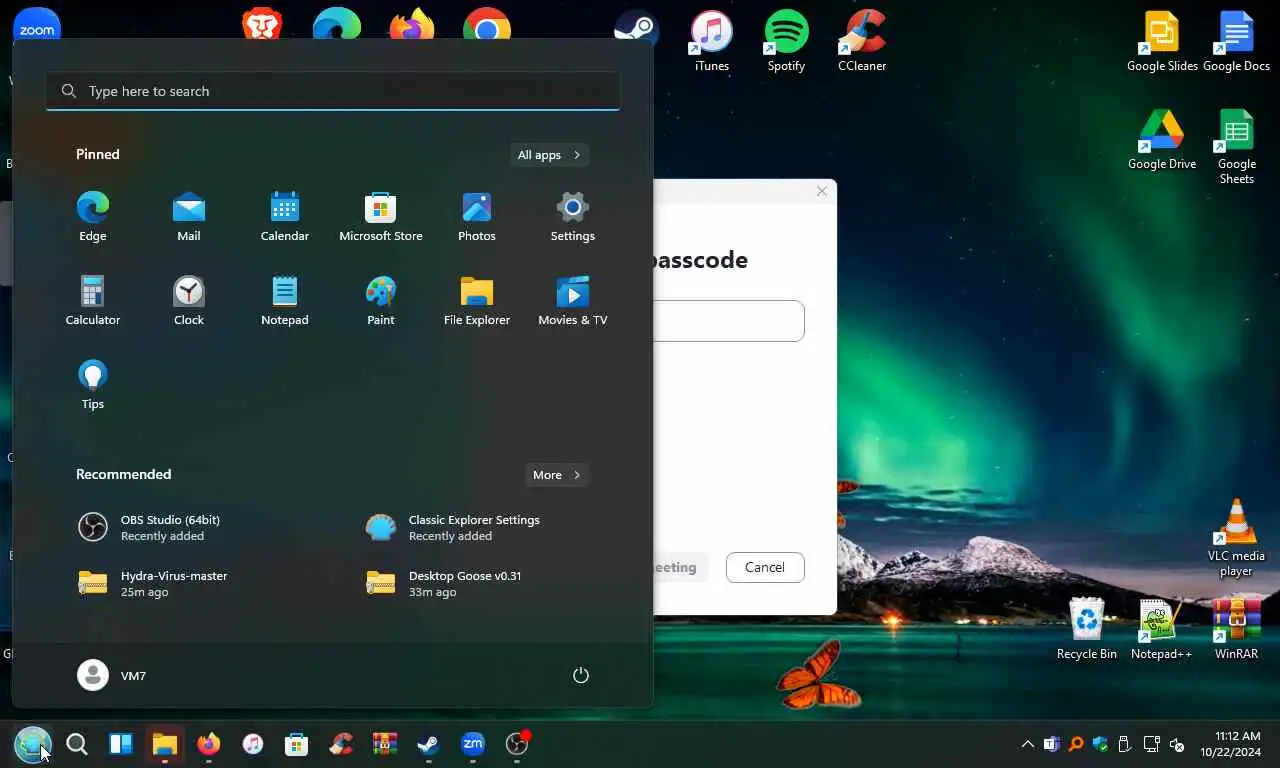Select the VLC media player shortcut
Viewport: 1280px width, 768px height.
coord(1236,538)
